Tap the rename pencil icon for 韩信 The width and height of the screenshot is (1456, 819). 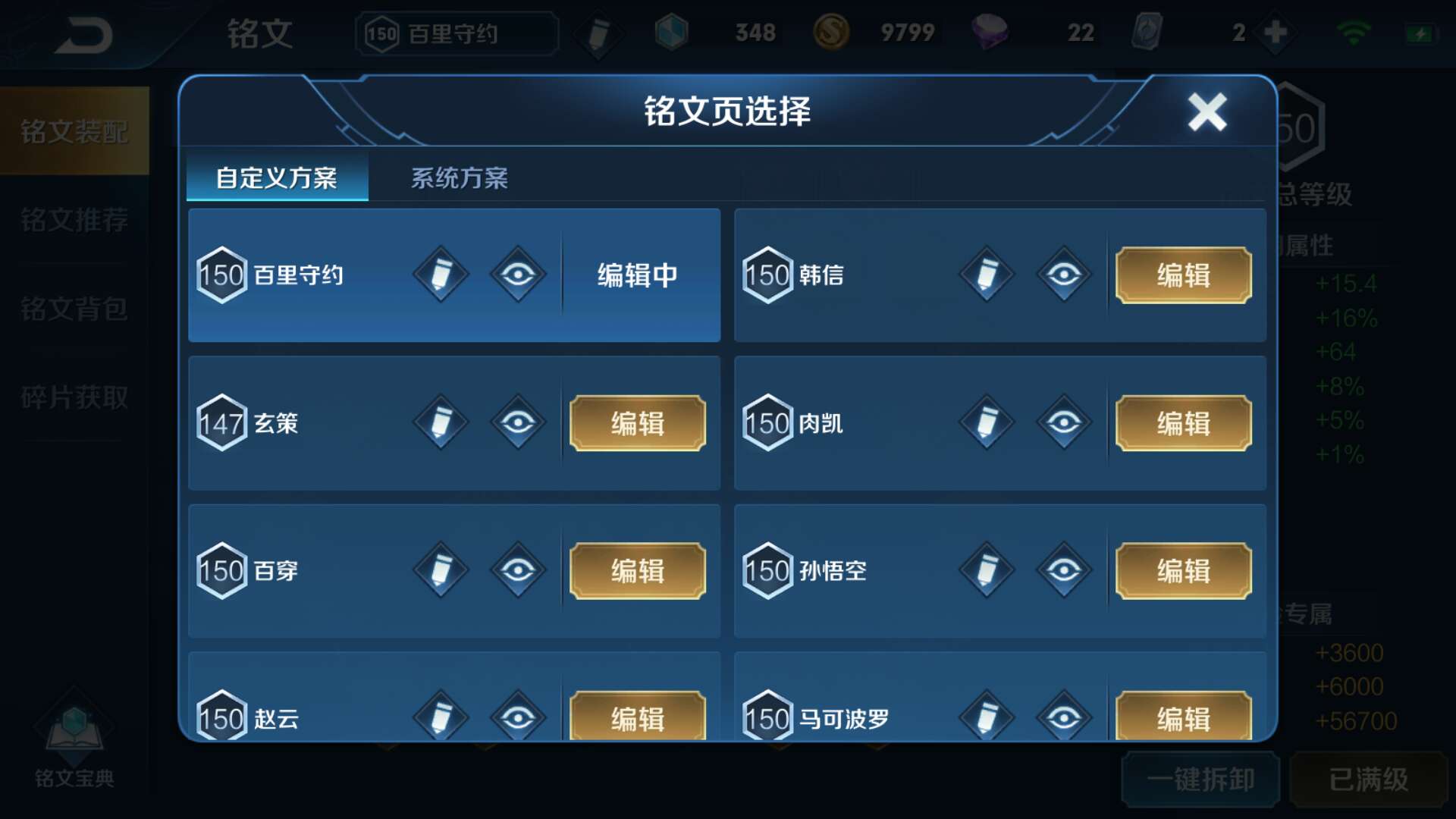[x=987, y=275]
